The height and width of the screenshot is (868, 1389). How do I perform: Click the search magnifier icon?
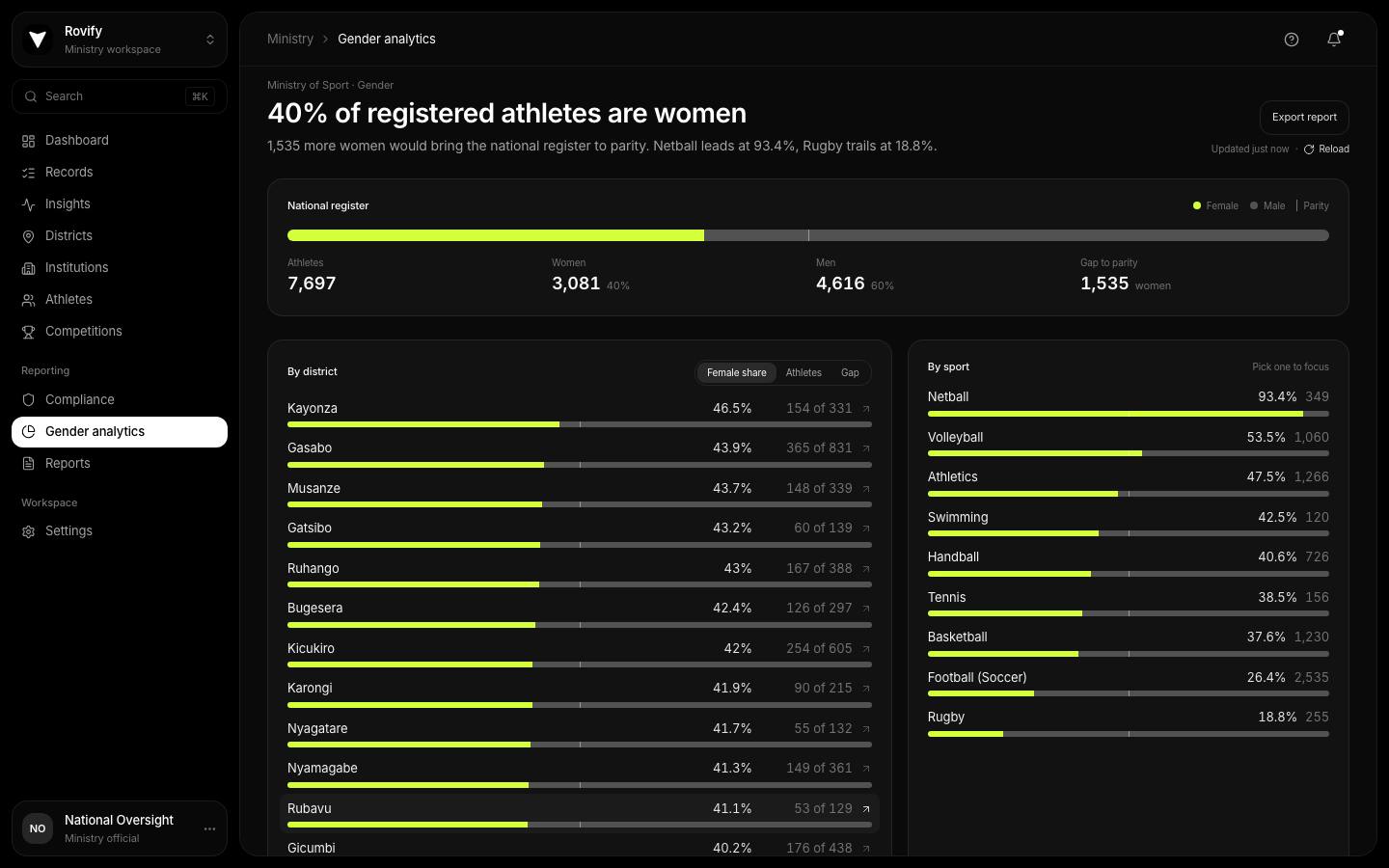(31, 96)
